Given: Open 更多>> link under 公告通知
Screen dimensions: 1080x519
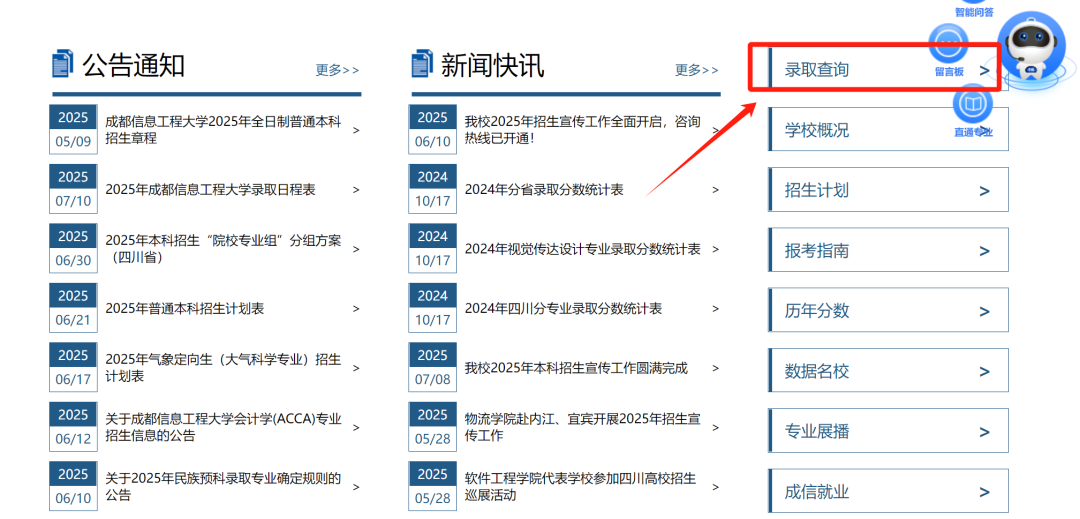Looking at the screenshot, I should 338,70.
